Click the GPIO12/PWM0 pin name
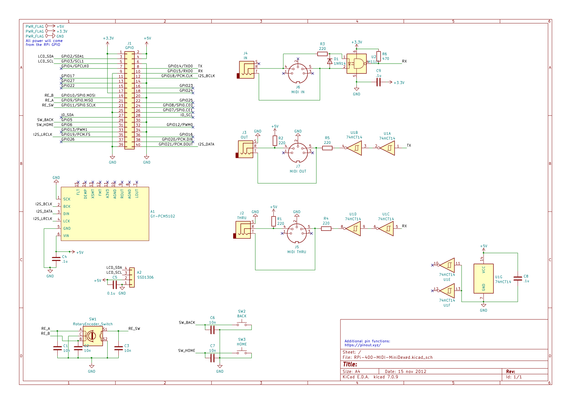 (180, 125)
